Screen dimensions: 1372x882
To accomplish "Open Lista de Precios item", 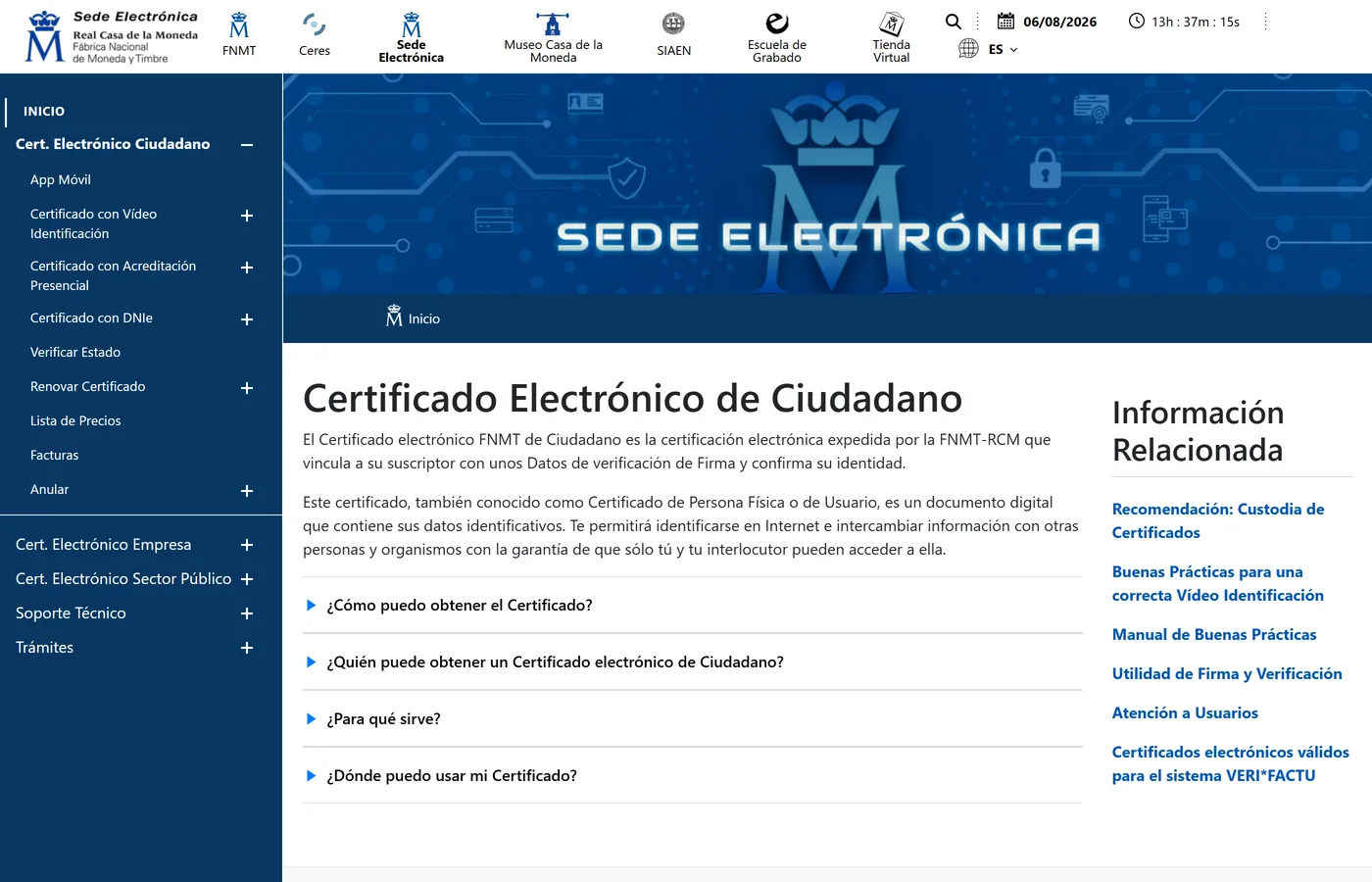I will (x=75, y=421).
